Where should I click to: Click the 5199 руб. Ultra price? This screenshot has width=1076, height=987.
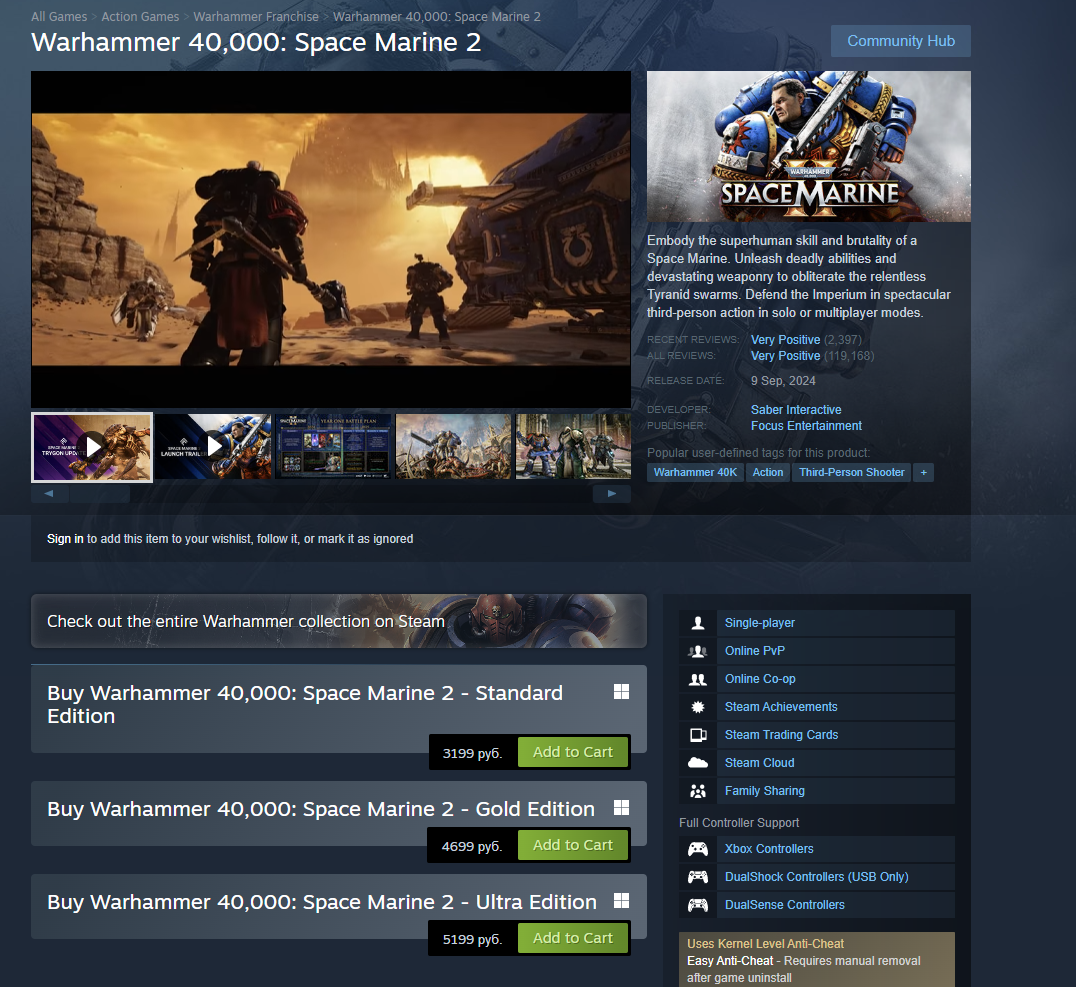click(472, 939)
